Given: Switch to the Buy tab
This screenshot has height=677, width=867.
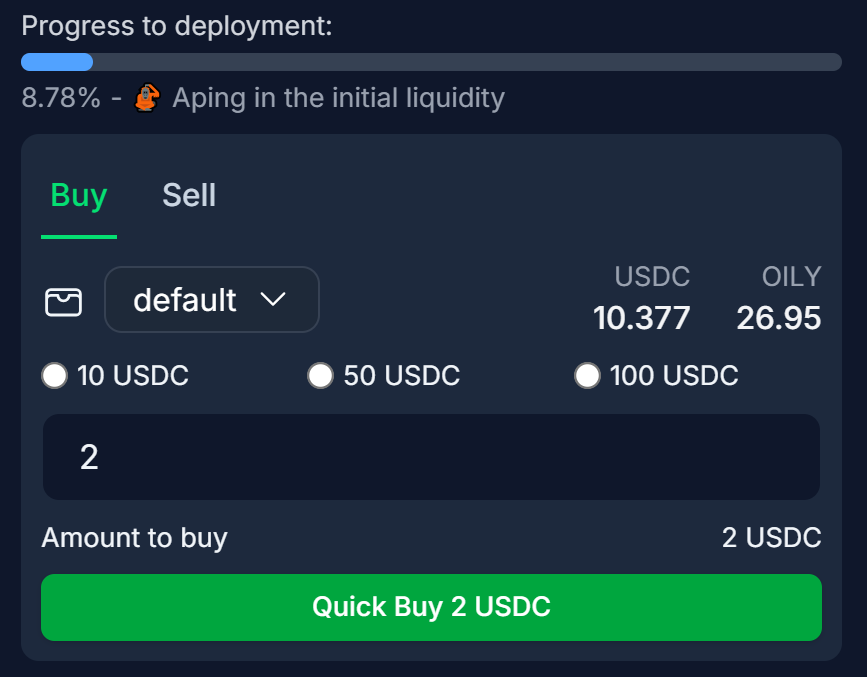Looking at the screenshot, I should pos(79,195).
